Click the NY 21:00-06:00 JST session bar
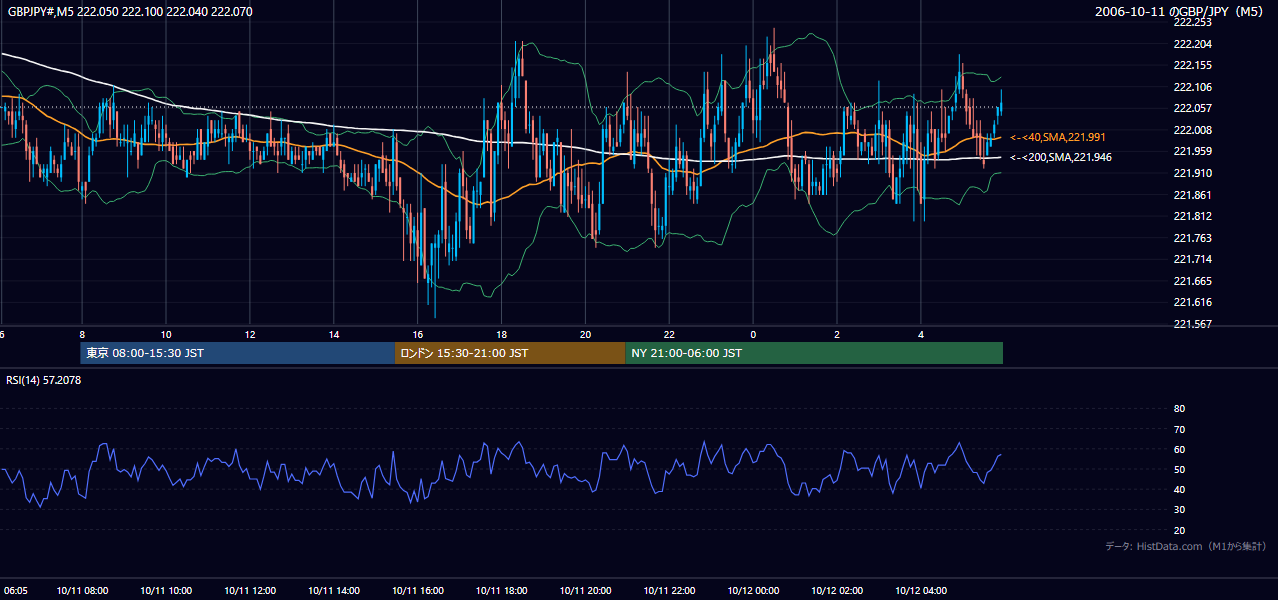The width and height of the screenshot is (1278, 600). point(814,353)
